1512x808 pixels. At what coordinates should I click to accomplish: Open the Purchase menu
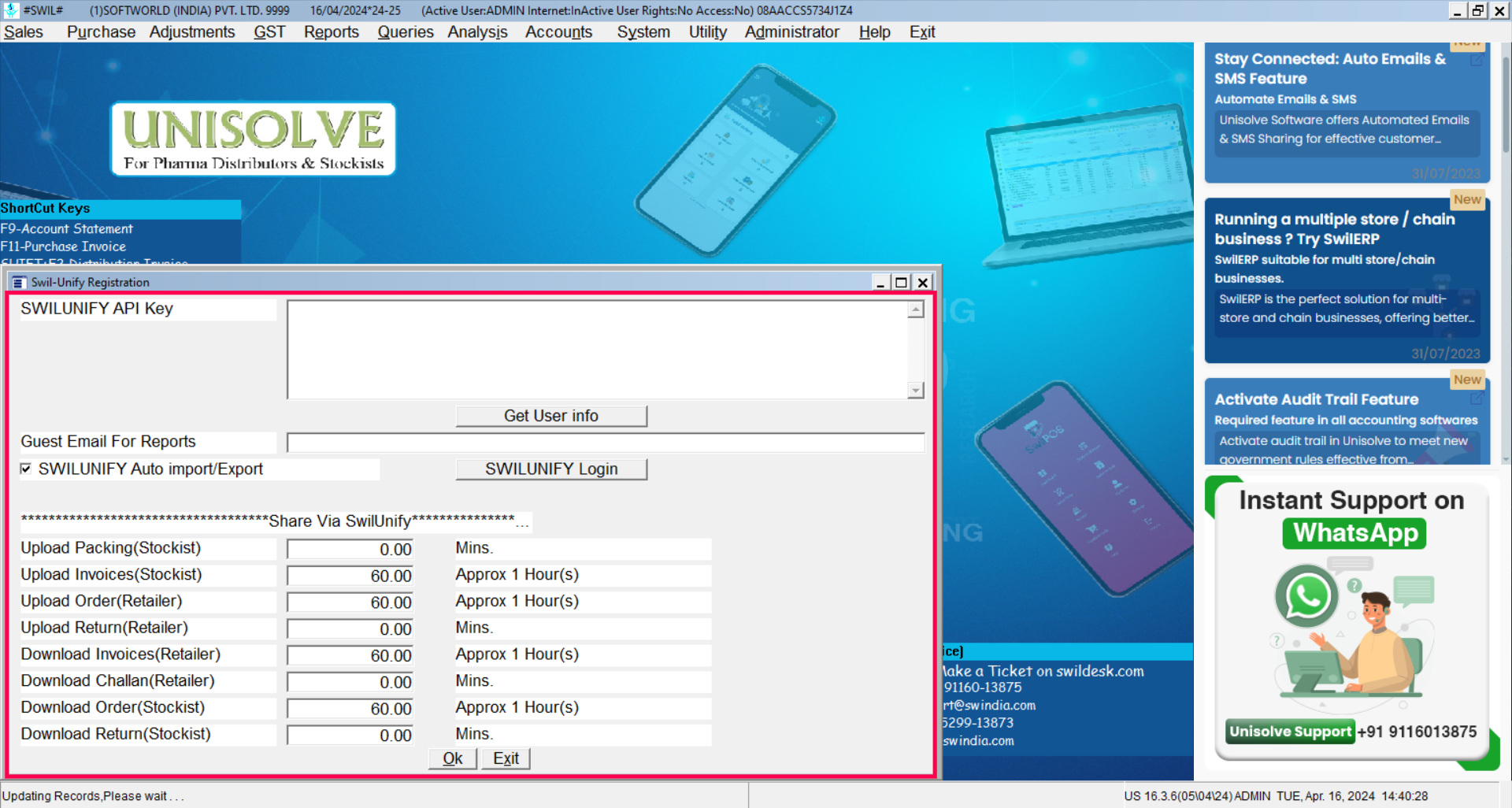(101, 32)
